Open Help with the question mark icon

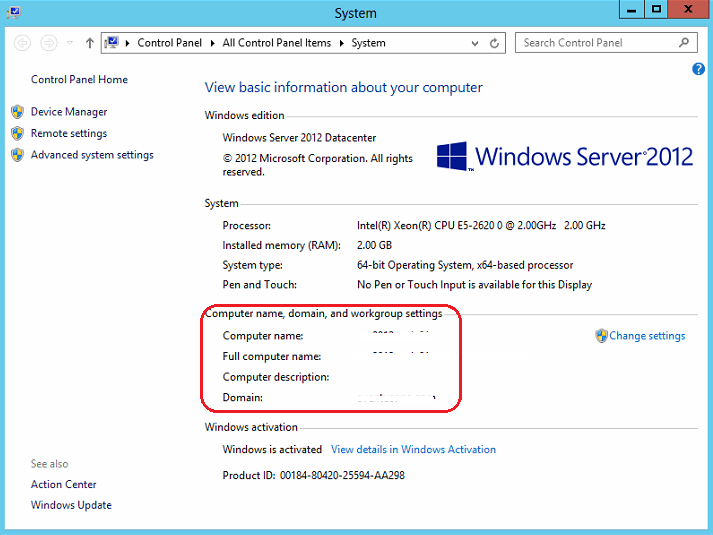tap(698, 69)
